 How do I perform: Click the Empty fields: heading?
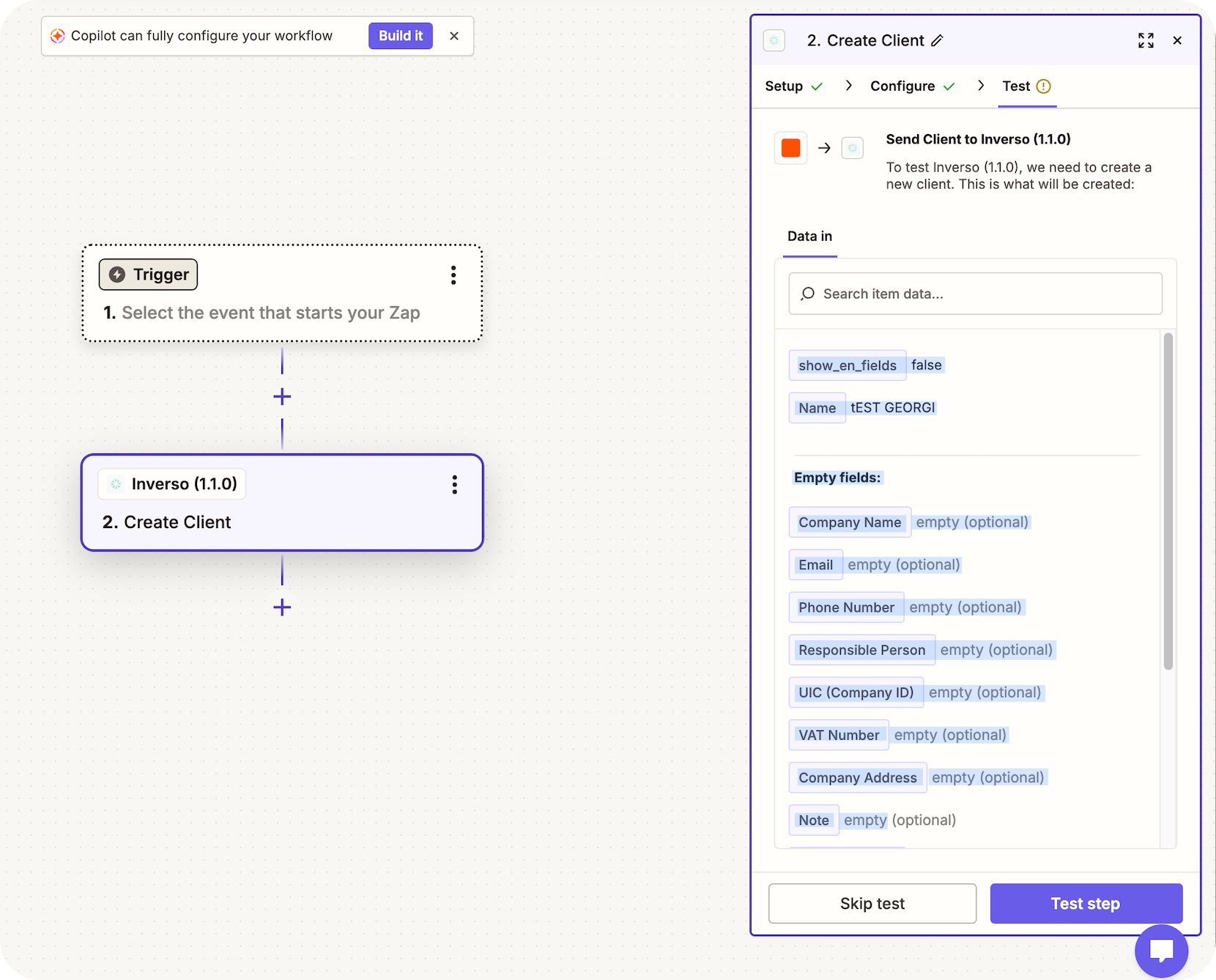pyautogui.click(x=837, y=478)
